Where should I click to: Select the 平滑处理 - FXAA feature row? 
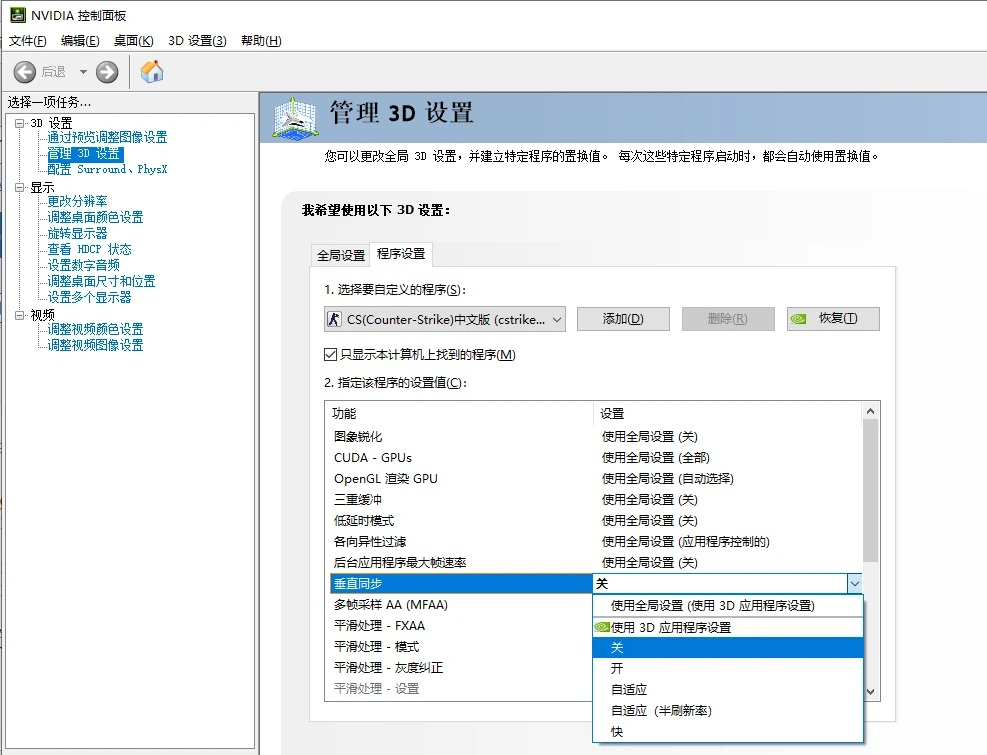461,625
